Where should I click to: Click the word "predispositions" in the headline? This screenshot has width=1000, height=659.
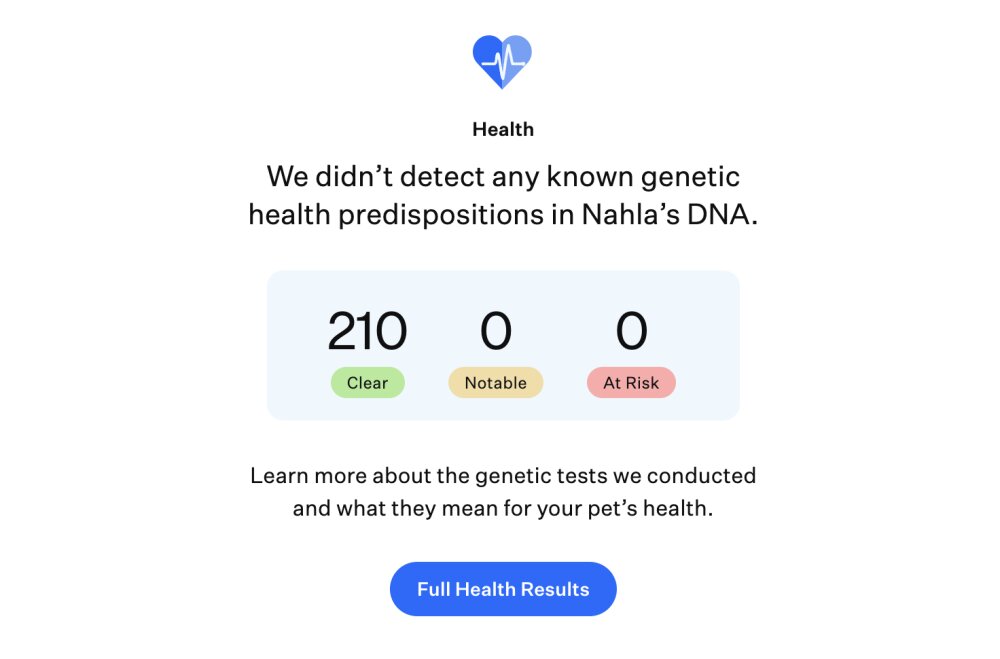(x=441, y=216)
